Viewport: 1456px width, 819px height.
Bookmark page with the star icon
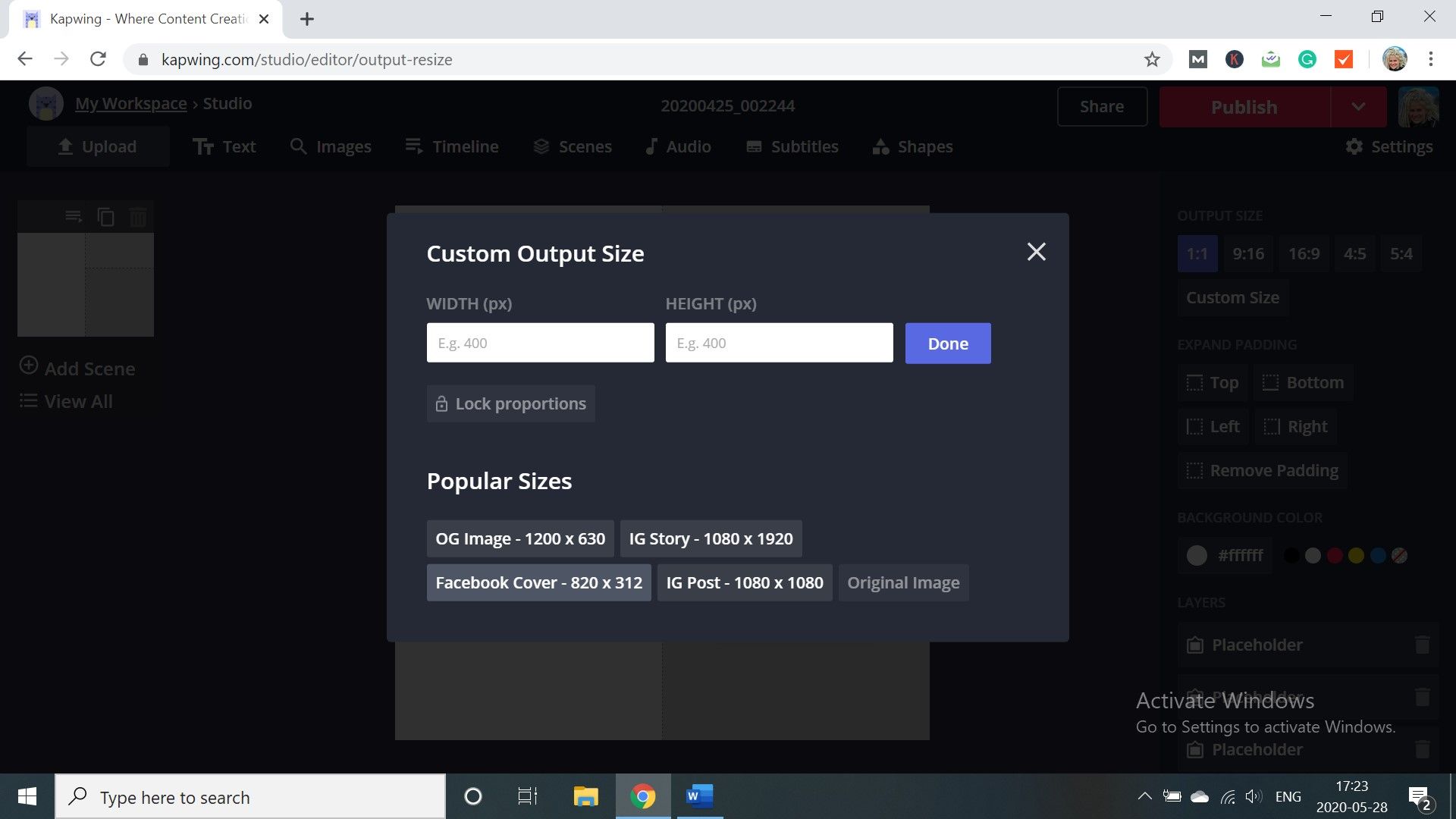coord(1152,59)
